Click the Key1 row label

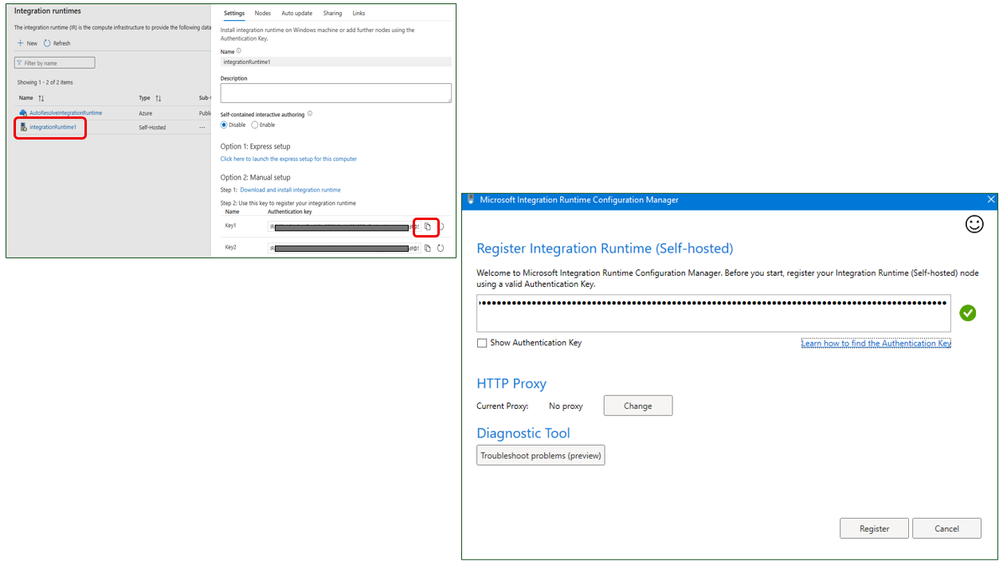[231, 226]
